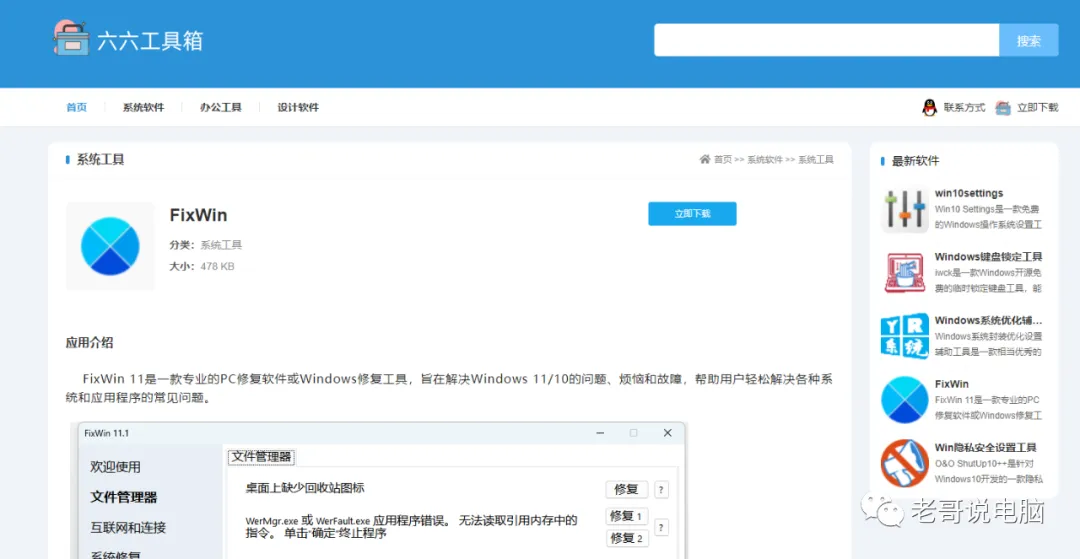Open the win10settings software link
Viewport: 1080px width, 559px height.
[968, 193]
